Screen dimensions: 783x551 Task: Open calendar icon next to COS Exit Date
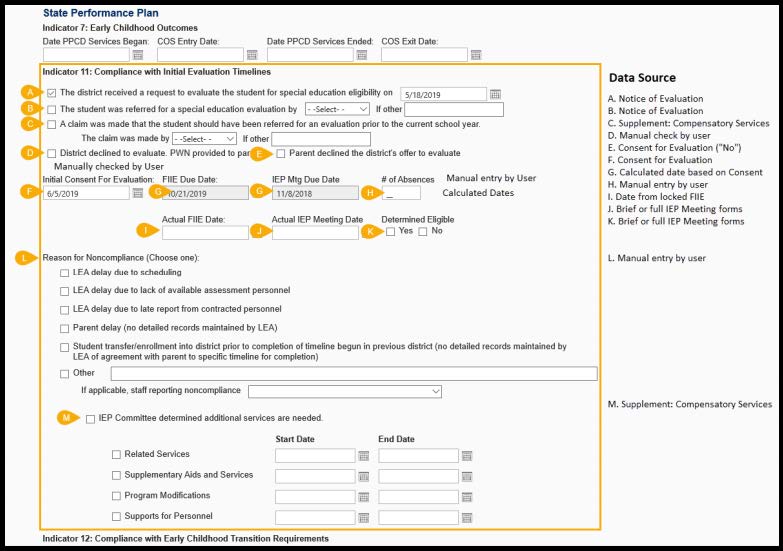pos(475,55)
